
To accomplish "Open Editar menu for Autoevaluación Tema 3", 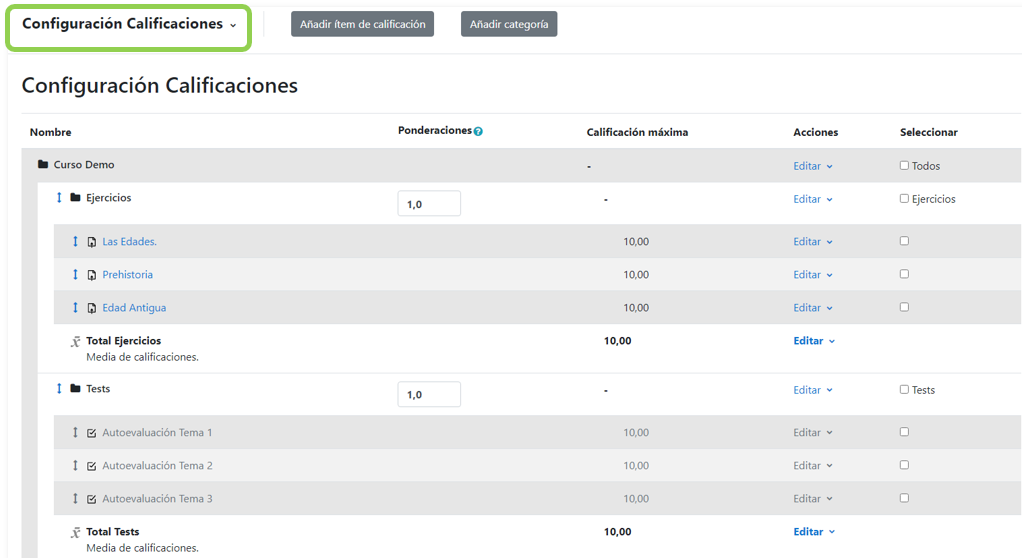I will click(x=813, y=499).
